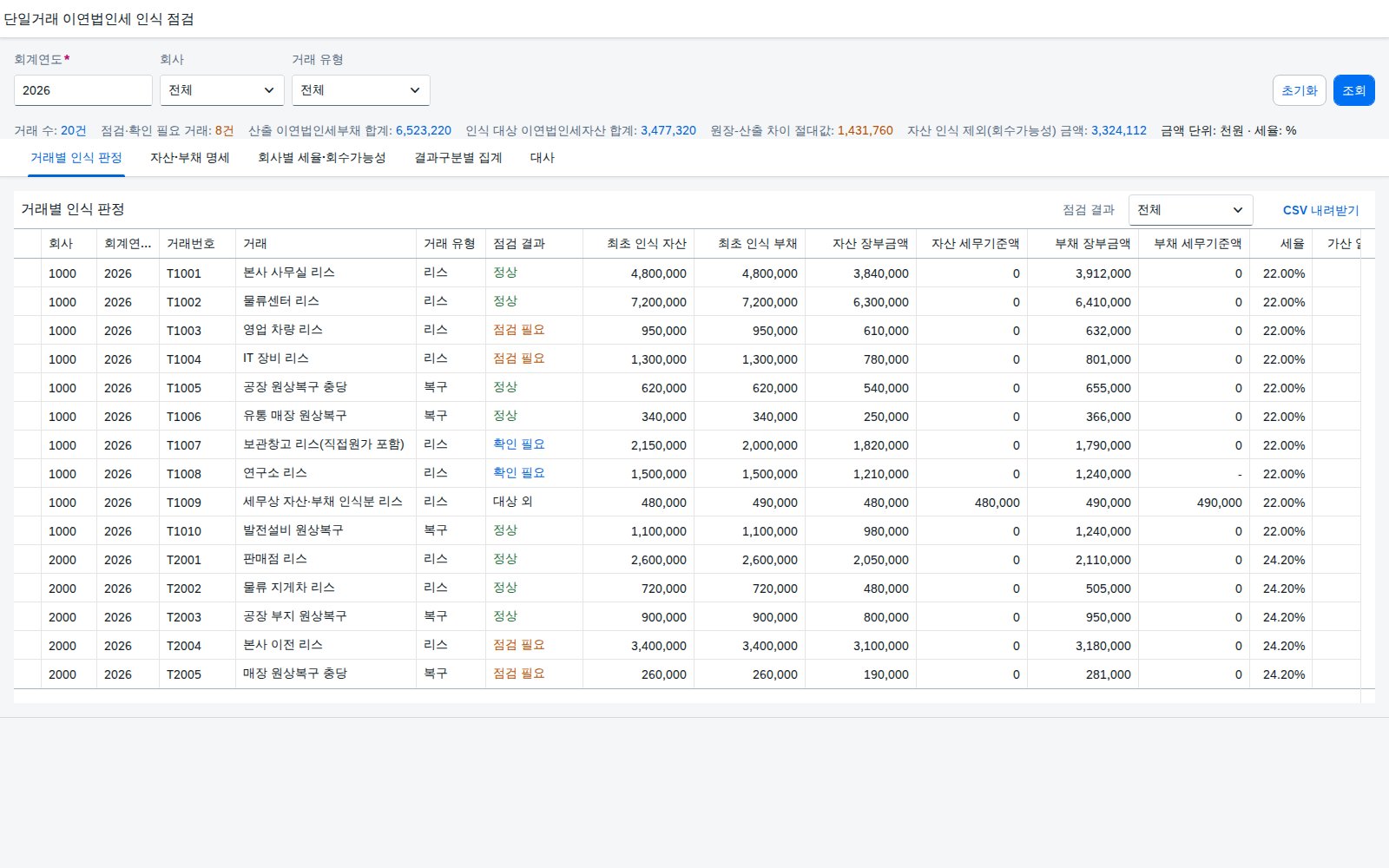
Task: Click 대상 외 status in T1009 row
Action: [513, 502]
